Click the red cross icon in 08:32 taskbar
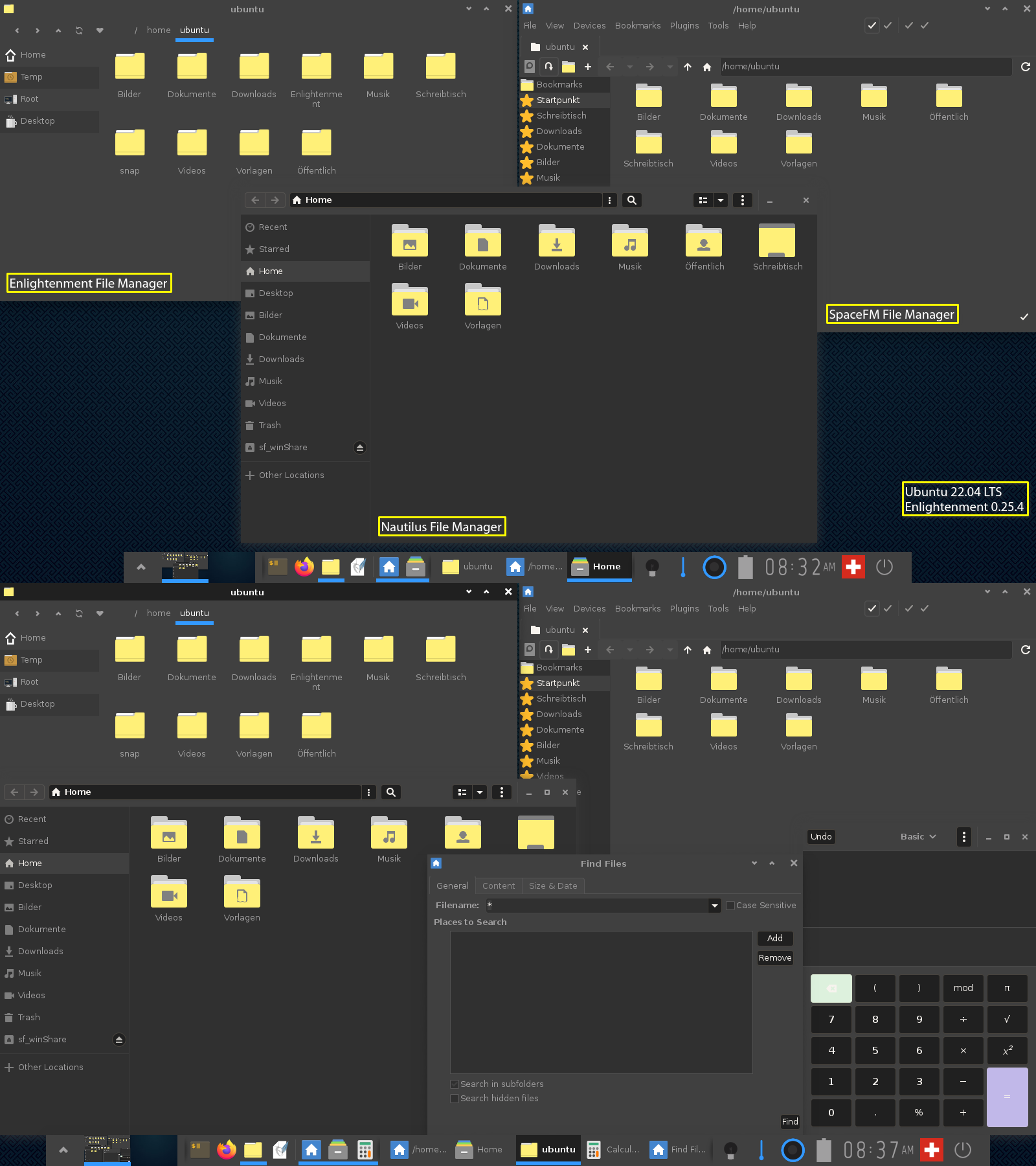This screenshot has width=1036, height=1166. (x=853, y=567)
